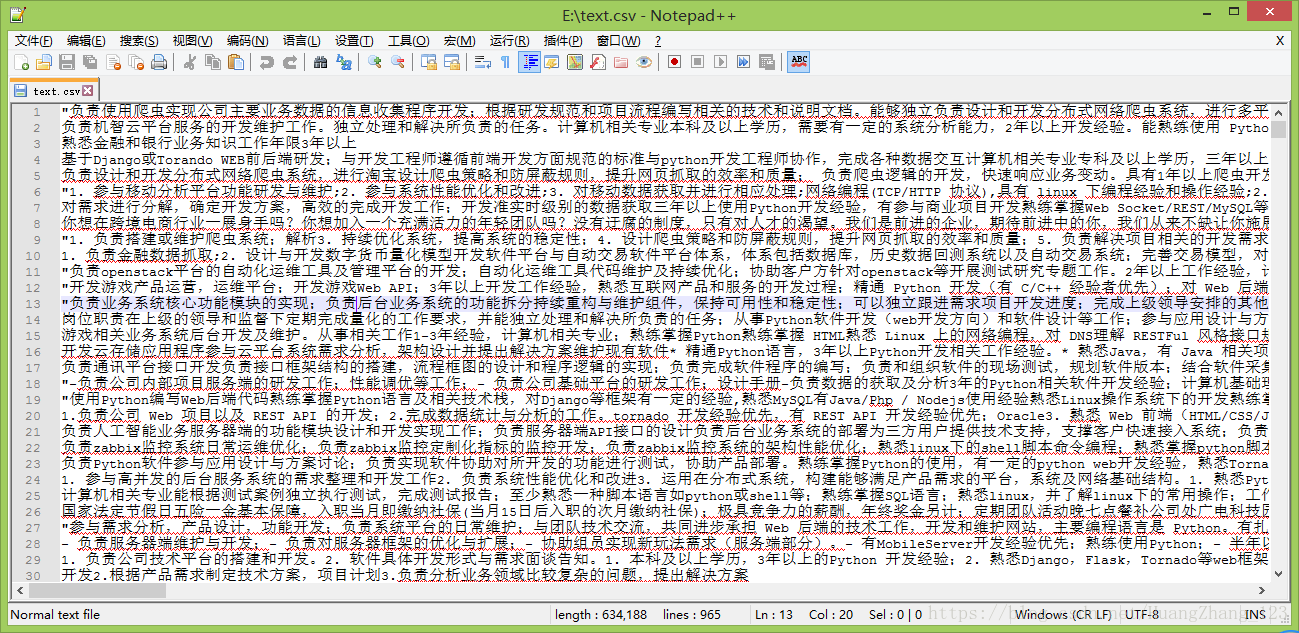Click line number 1 in the margin

point(37,112)
